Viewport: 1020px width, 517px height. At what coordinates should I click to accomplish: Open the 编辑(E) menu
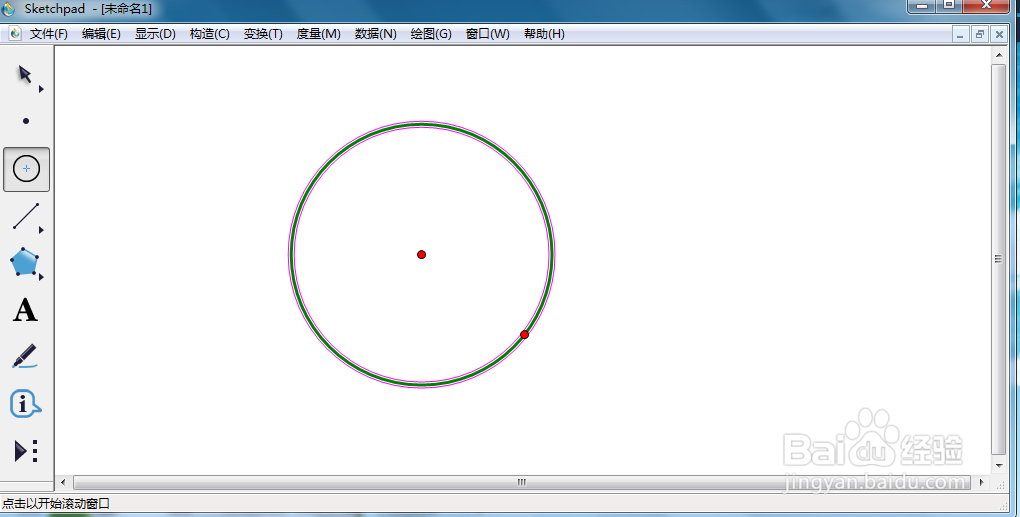[101, 34]
